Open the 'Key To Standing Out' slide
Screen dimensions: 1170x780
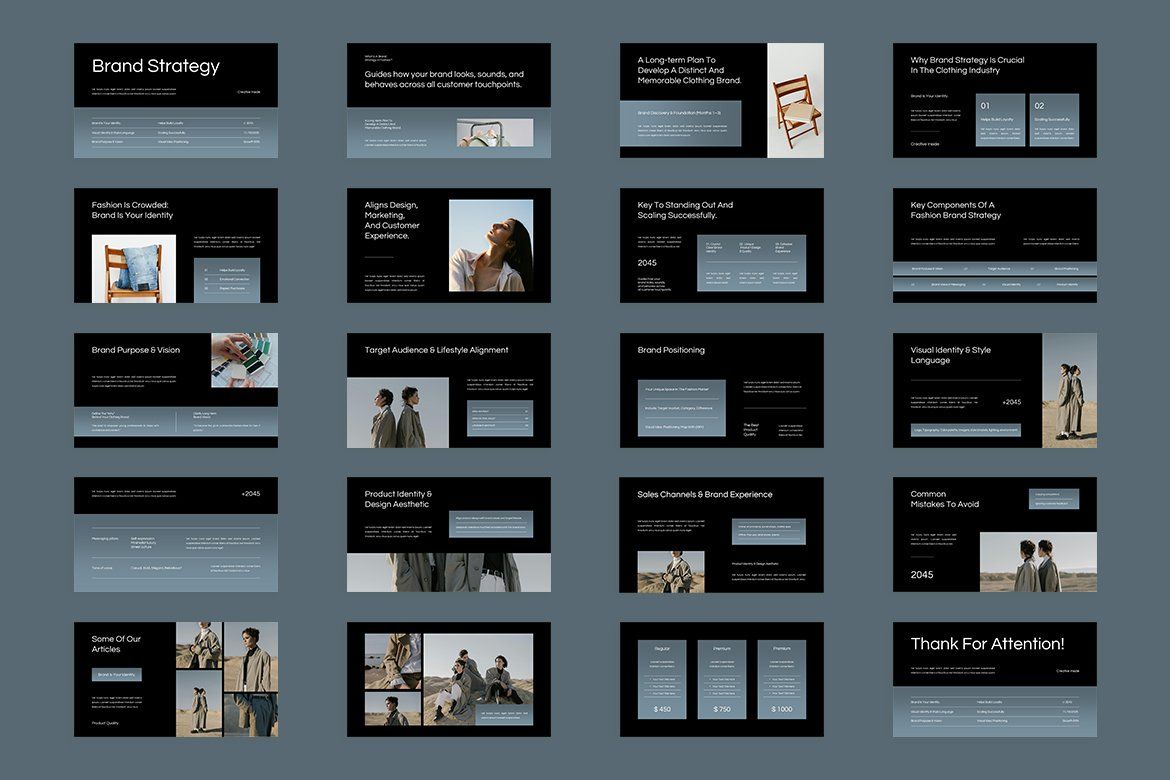(x=722, y=246)
